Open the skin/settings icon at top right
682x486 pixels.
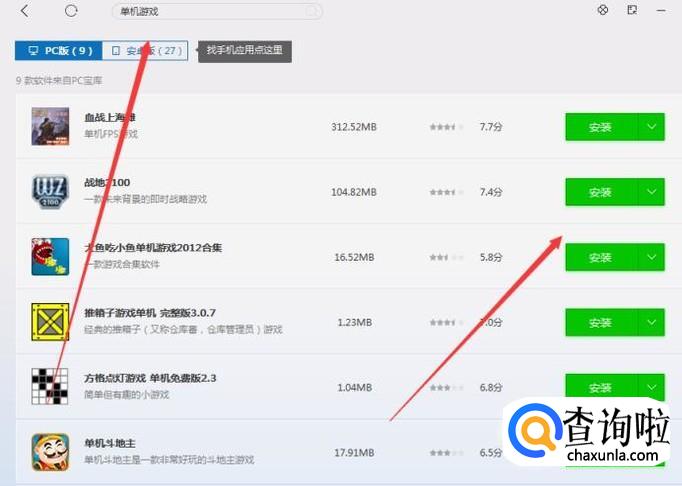point(603,10)
